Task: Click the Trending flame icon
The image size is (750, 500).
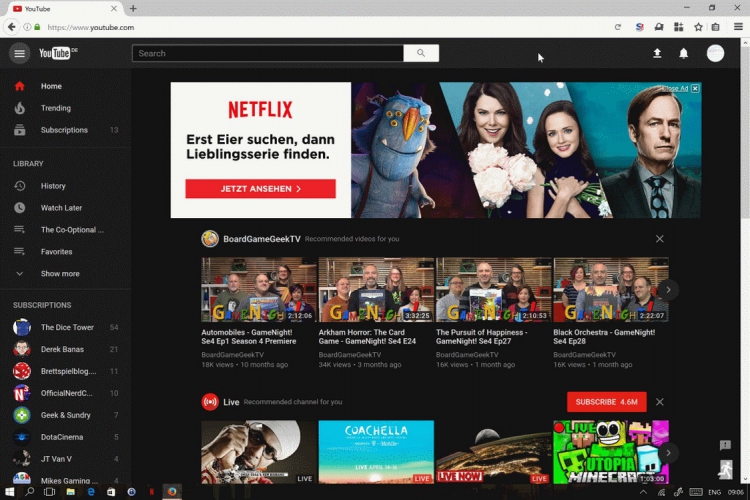Action: tap(20, 108)
